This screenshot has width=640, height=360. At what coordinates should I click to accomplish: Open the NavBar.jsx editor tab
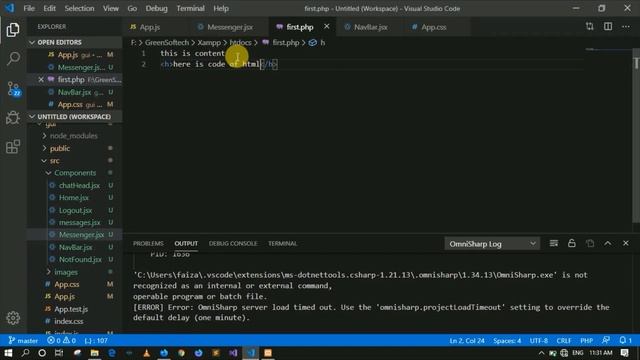(370, 27)
